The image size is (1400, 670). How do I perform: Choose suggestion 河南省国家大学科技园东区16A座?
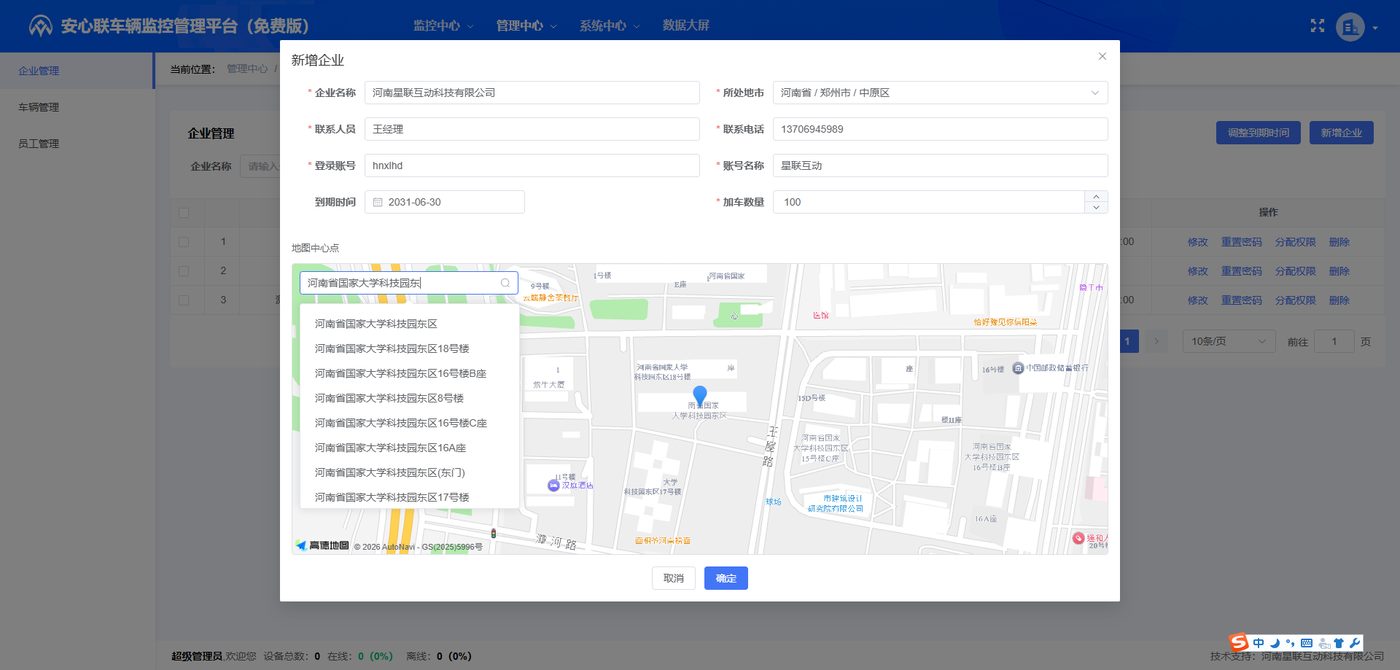[x=410, y=448]
